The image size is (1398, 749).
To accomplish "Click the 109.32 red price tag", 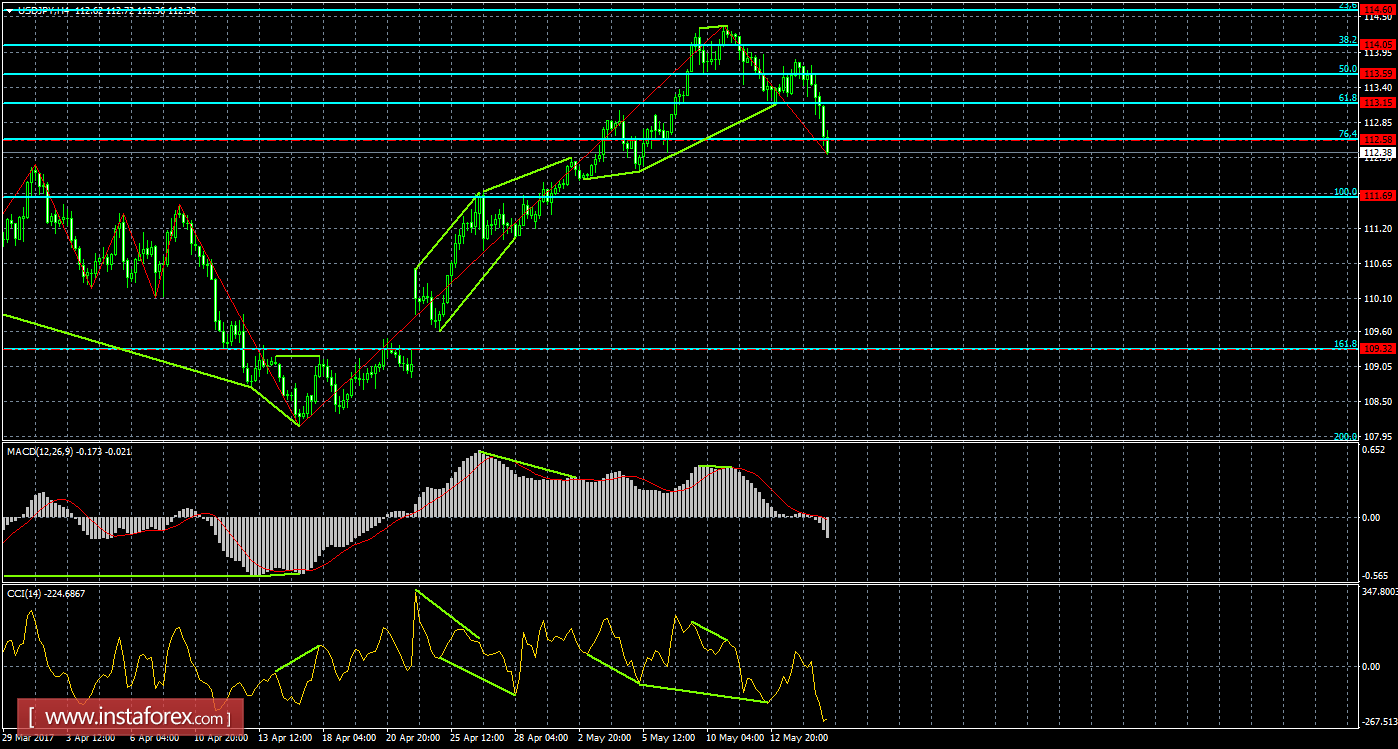I will click(x=1379, y=349).
